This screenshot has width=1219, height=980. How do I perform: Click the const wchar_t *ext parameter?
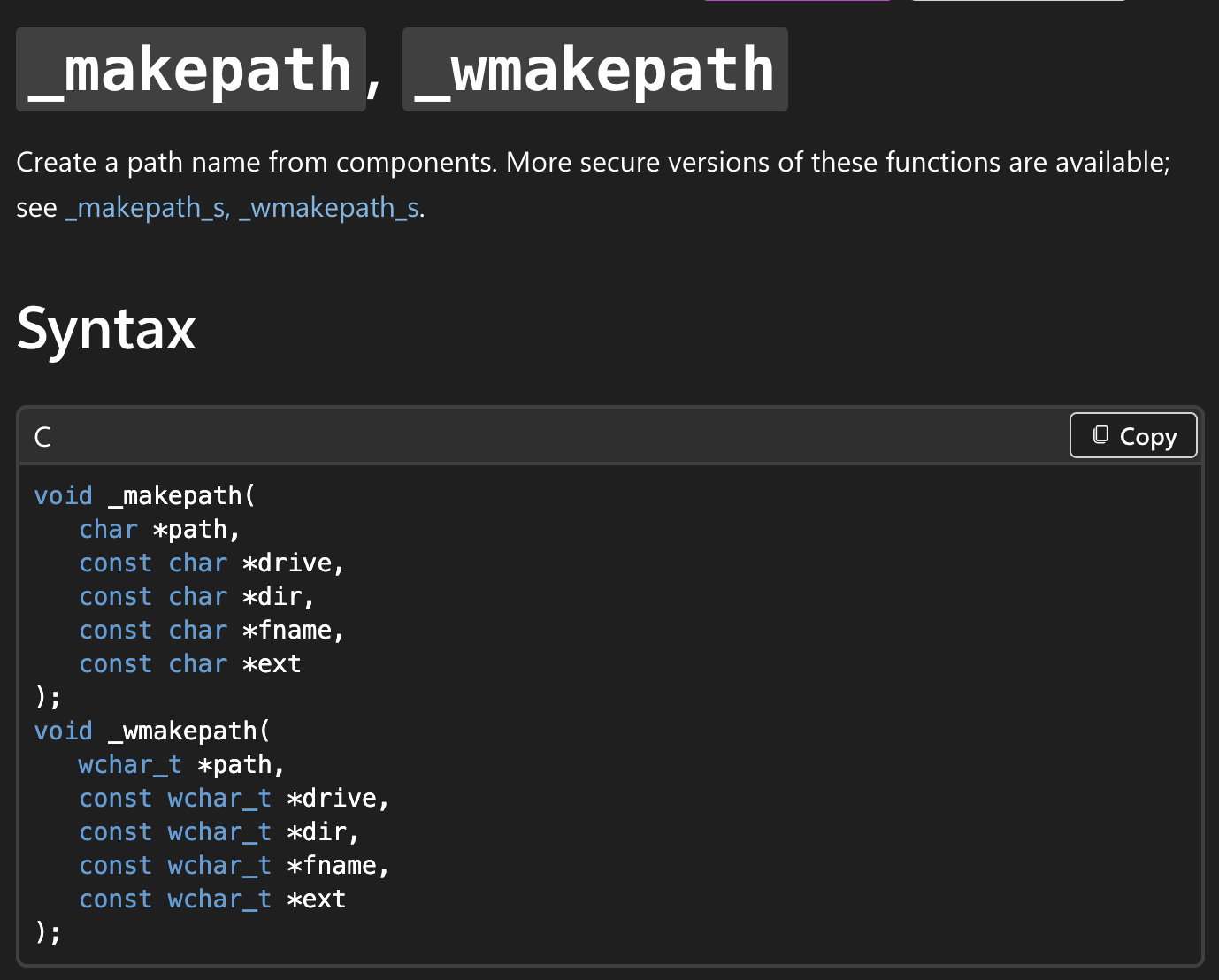coord(212,899)
